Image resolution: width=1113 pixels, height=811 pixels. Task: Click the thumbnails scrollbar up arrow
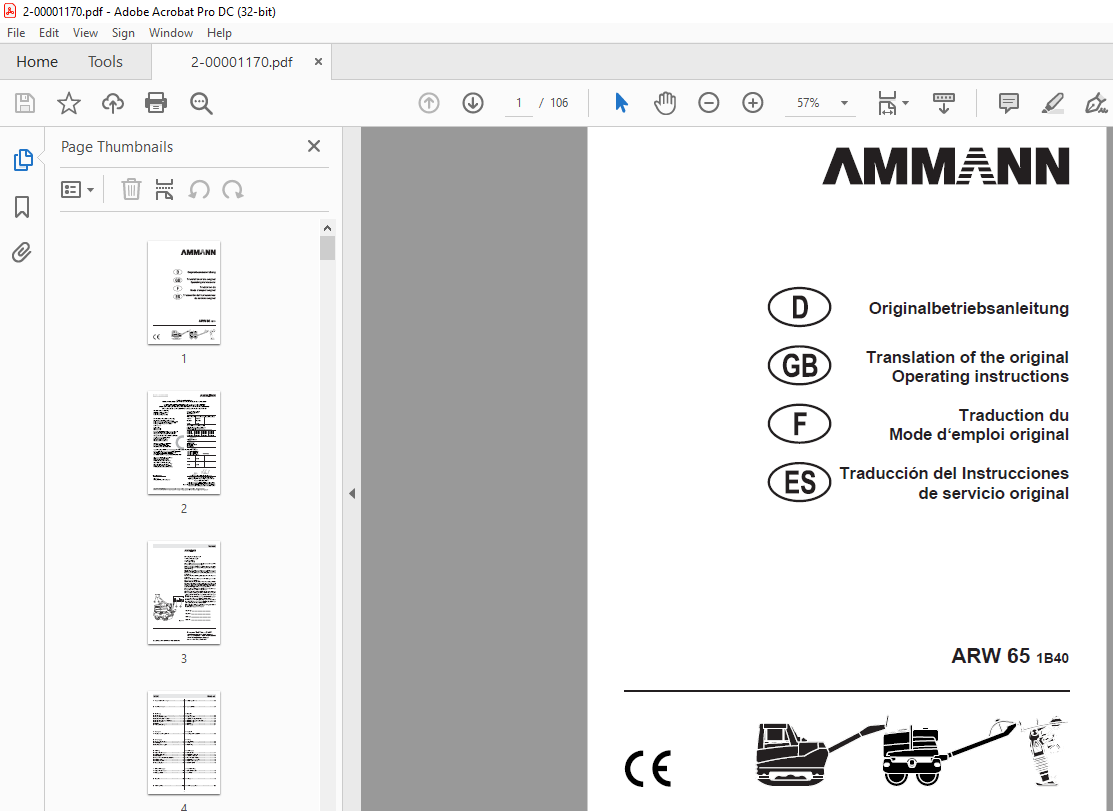327,228
